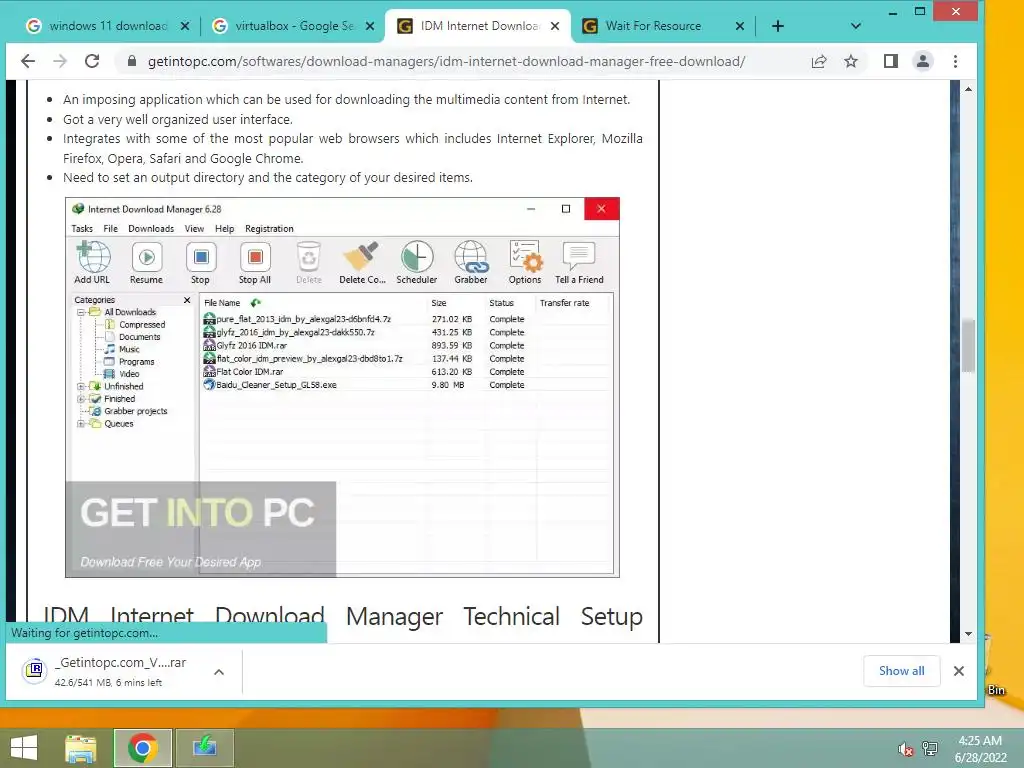Click the scrollbar down arrow
This screenshot has width=1024, height=768.
point(968,633)
